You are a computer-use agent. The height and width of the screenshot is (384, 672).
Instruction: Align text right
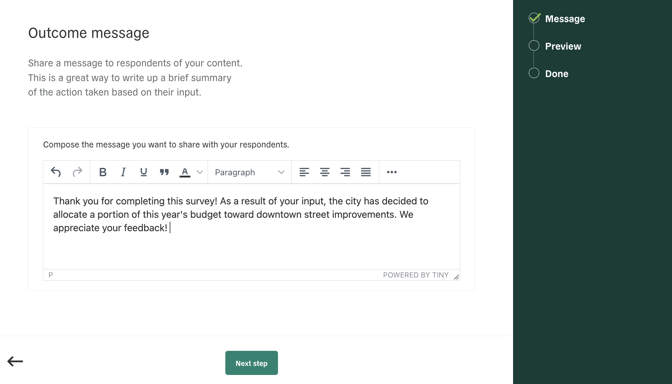345,172
